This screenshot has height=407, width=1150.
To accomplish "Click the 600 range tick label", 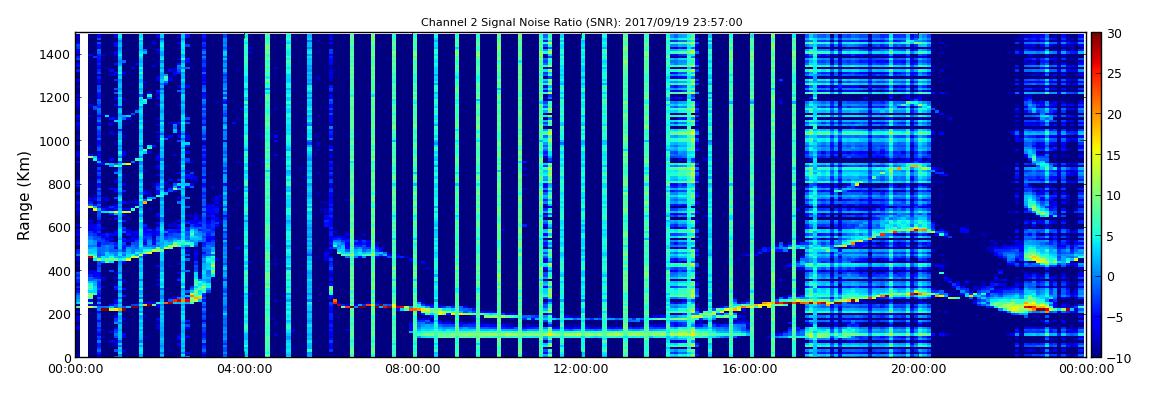I will click(x=61, y=227).
